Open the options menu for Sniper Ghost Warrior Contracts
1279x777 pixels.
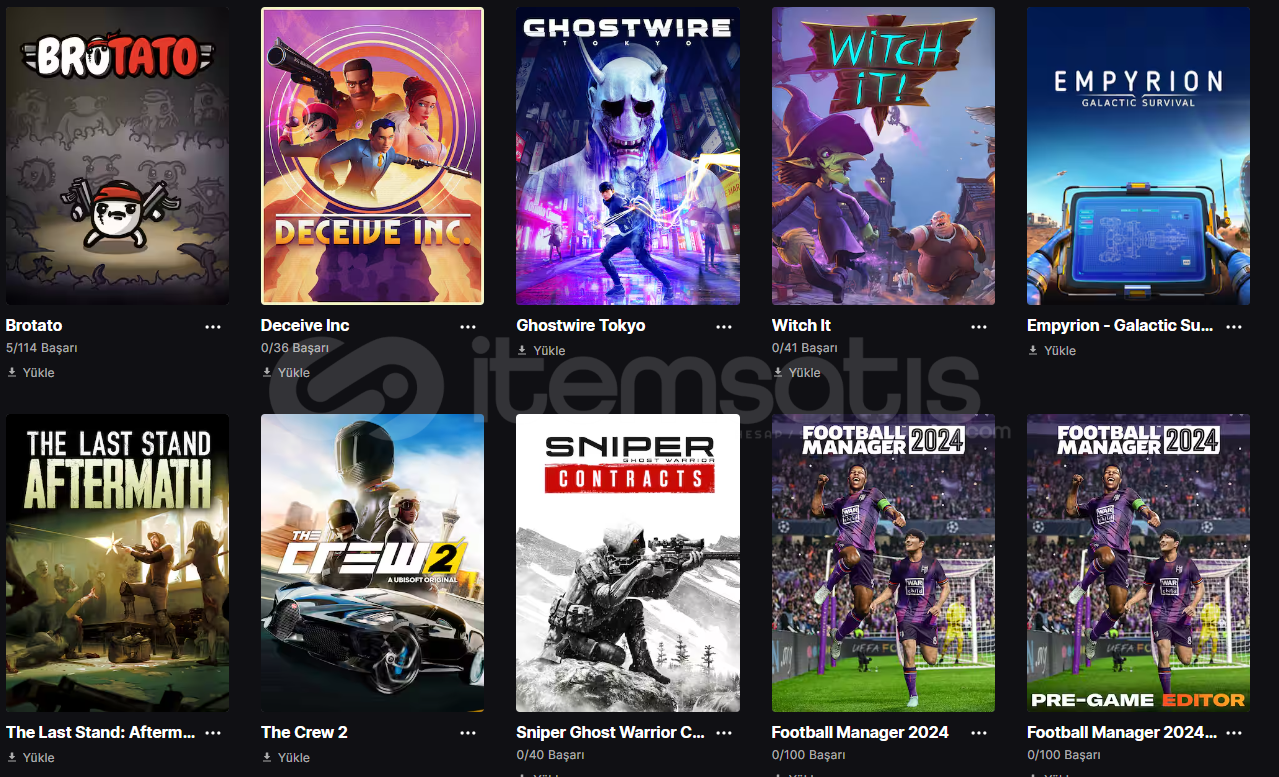[724, 733]
